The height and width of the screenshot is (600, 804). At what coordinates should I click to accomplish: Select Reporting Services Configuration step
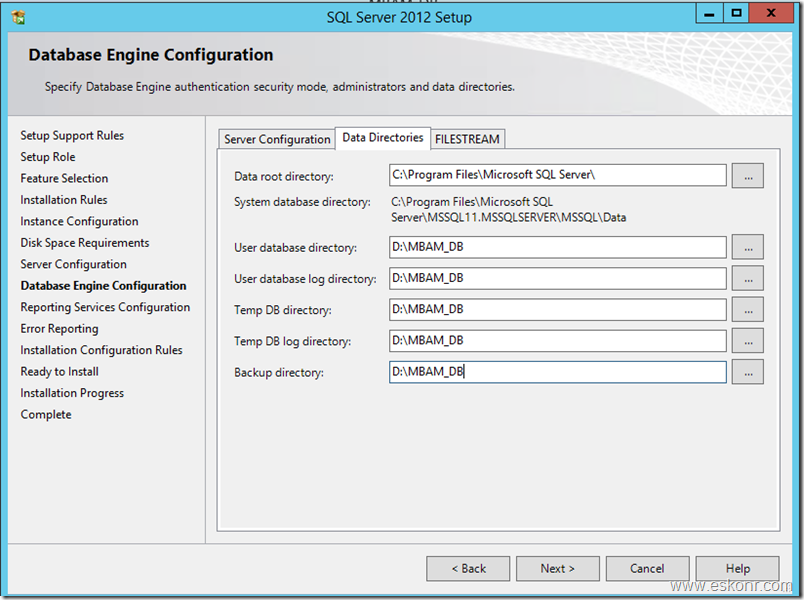[105, 307]
